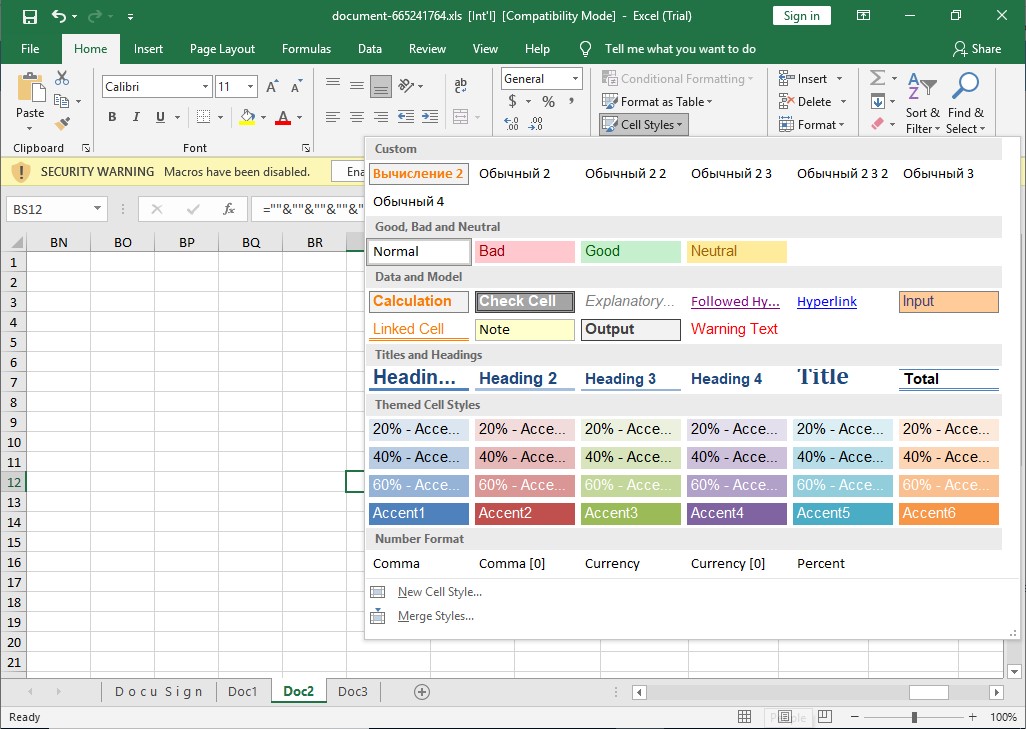Click the Insert Function fx icon

click(229, 209)
